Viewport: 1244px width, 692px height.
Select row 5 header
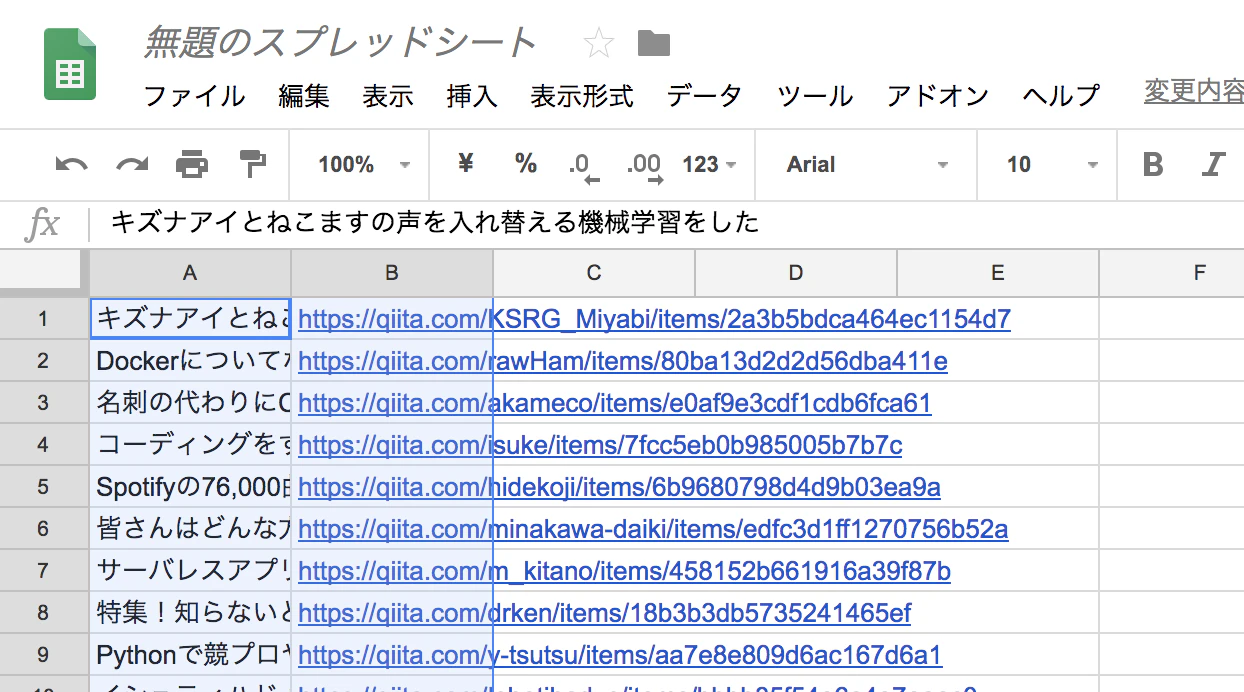(44, 487)
